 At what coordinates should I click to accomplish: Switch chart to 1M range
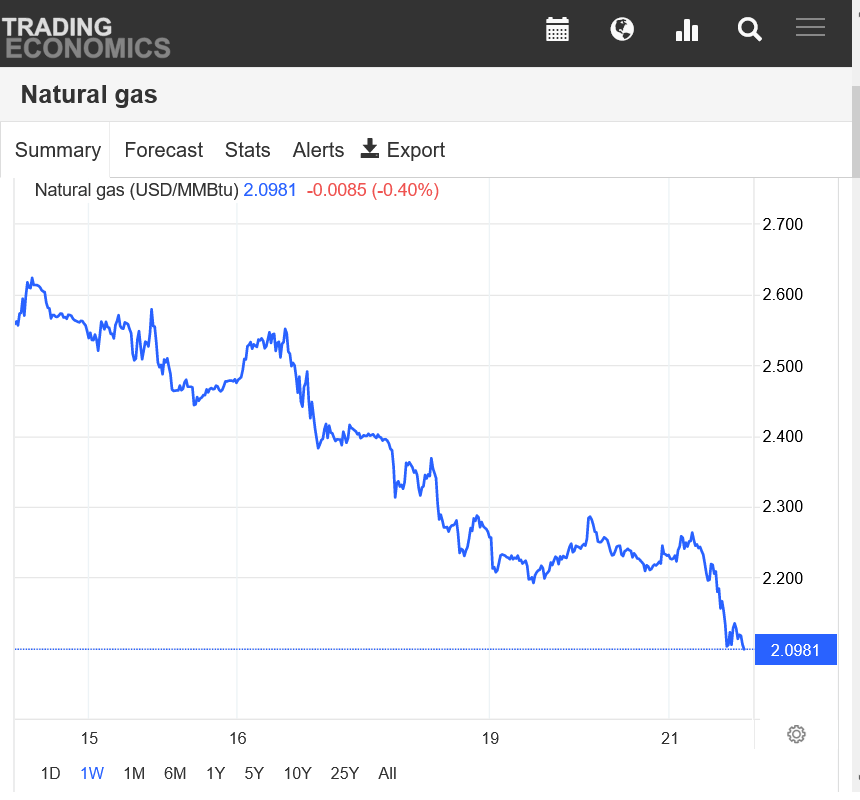pyautogui.click(x=134, y=773)
